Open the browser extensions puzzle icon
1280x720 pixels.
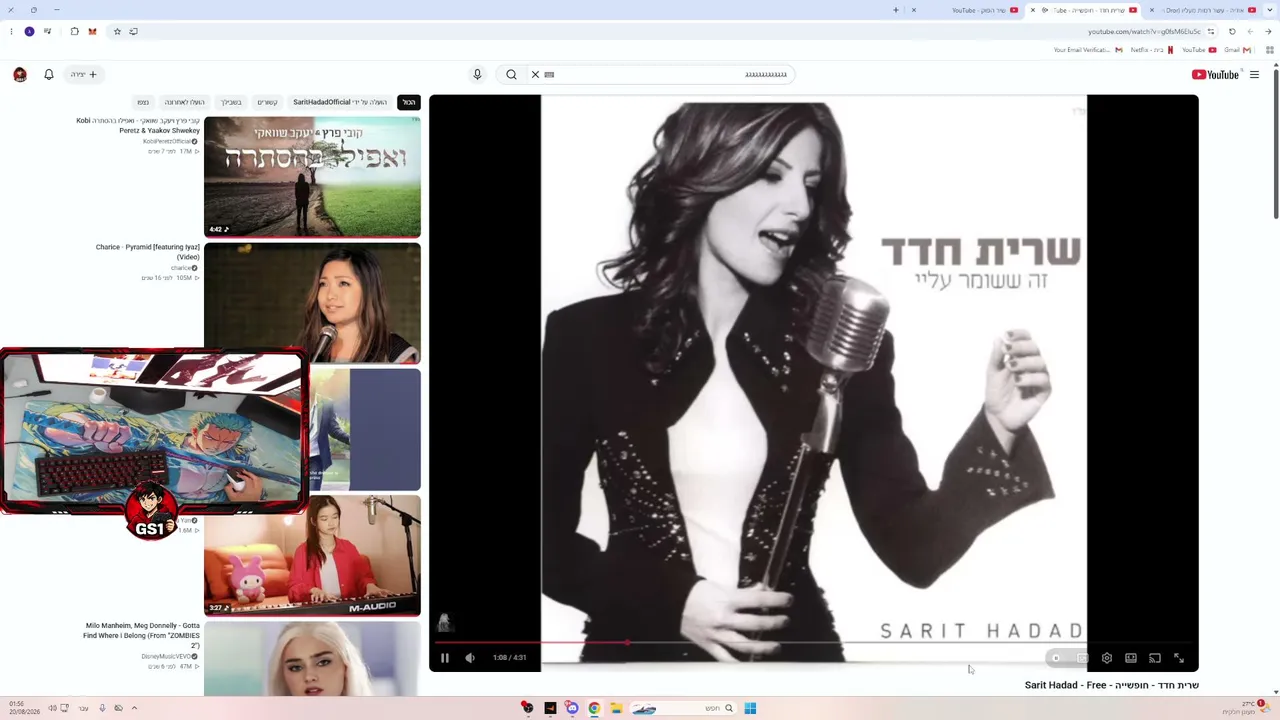click(74, 31)
